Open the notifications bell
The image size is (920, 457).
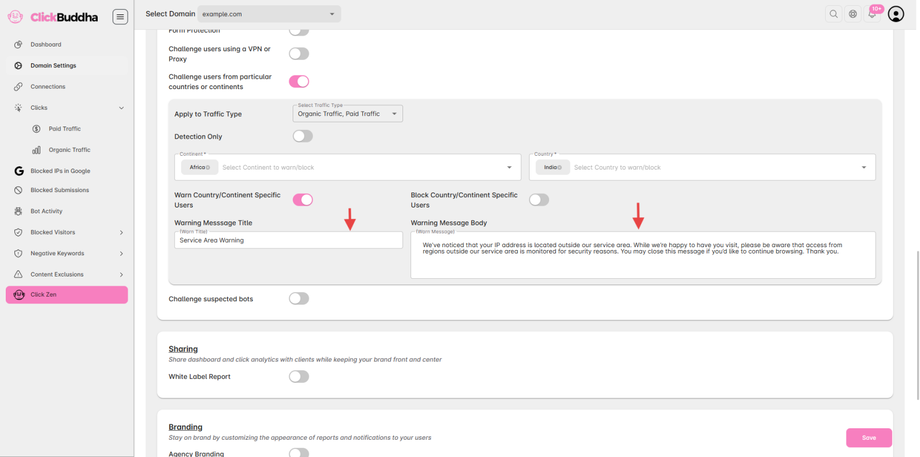[872, 14]
